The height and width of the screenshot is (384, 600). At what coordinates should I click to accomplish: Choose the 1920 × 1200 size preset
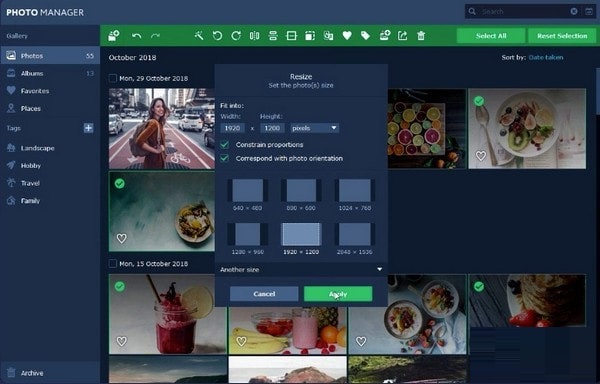coord(301,239)
